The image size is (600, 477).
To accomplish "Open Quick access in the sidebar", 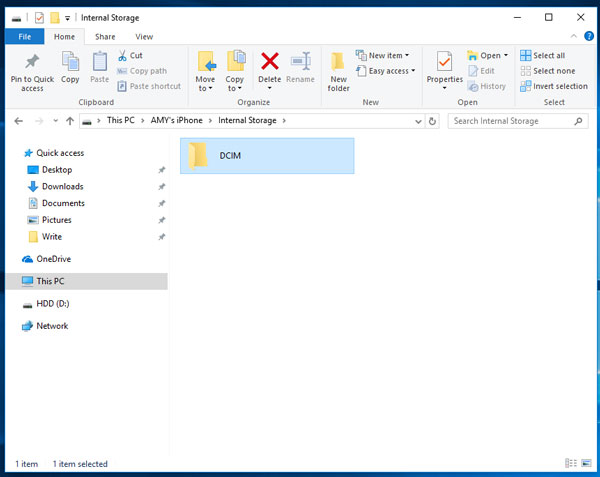I will point(54,153).
